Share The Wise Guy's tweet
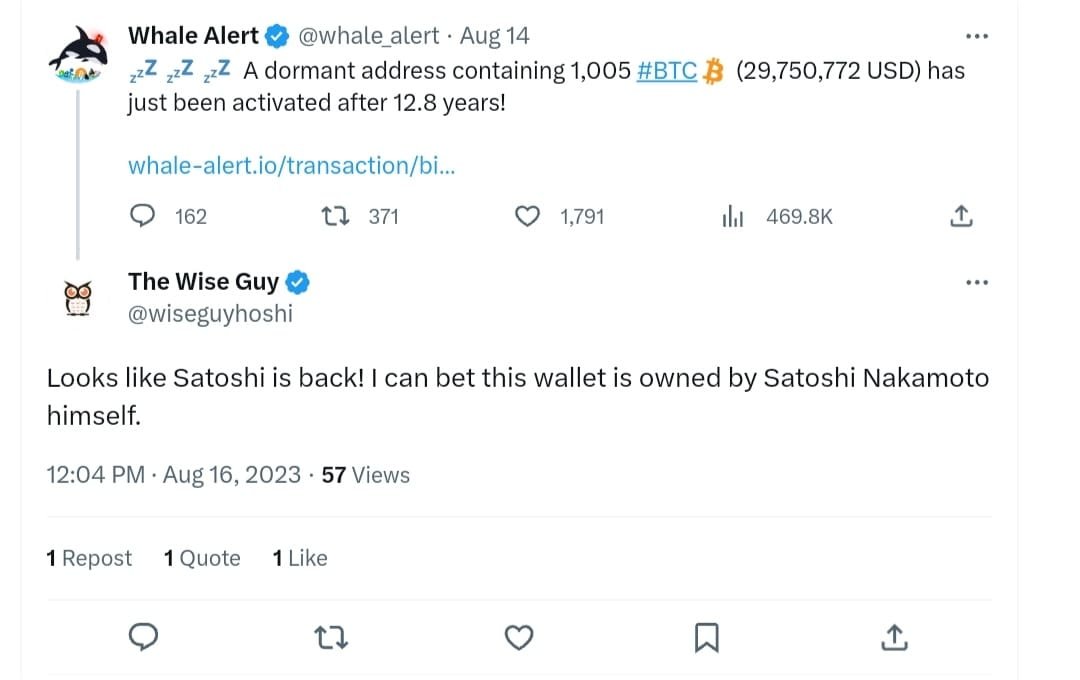The image size is (1080, 680). tap(893, 636)
